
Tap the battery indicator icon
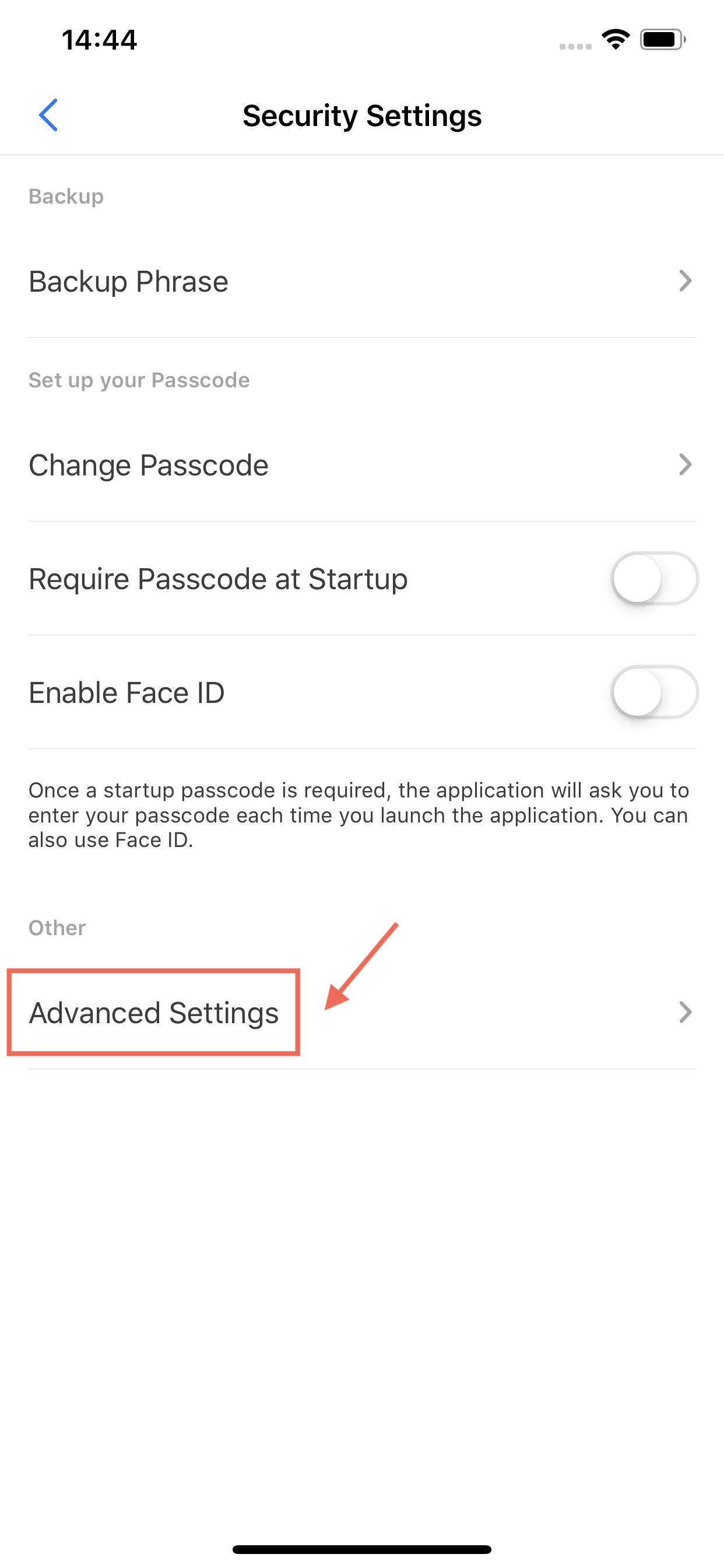[x=662, y=40]
